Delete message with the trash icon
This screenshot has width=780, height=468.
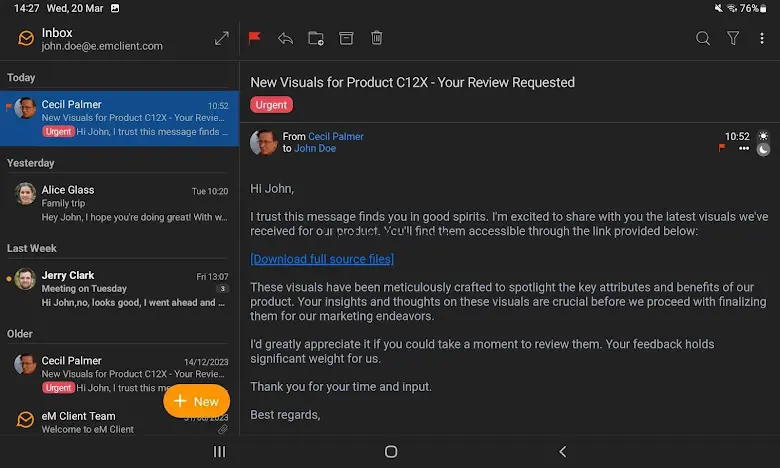[376, 38]
